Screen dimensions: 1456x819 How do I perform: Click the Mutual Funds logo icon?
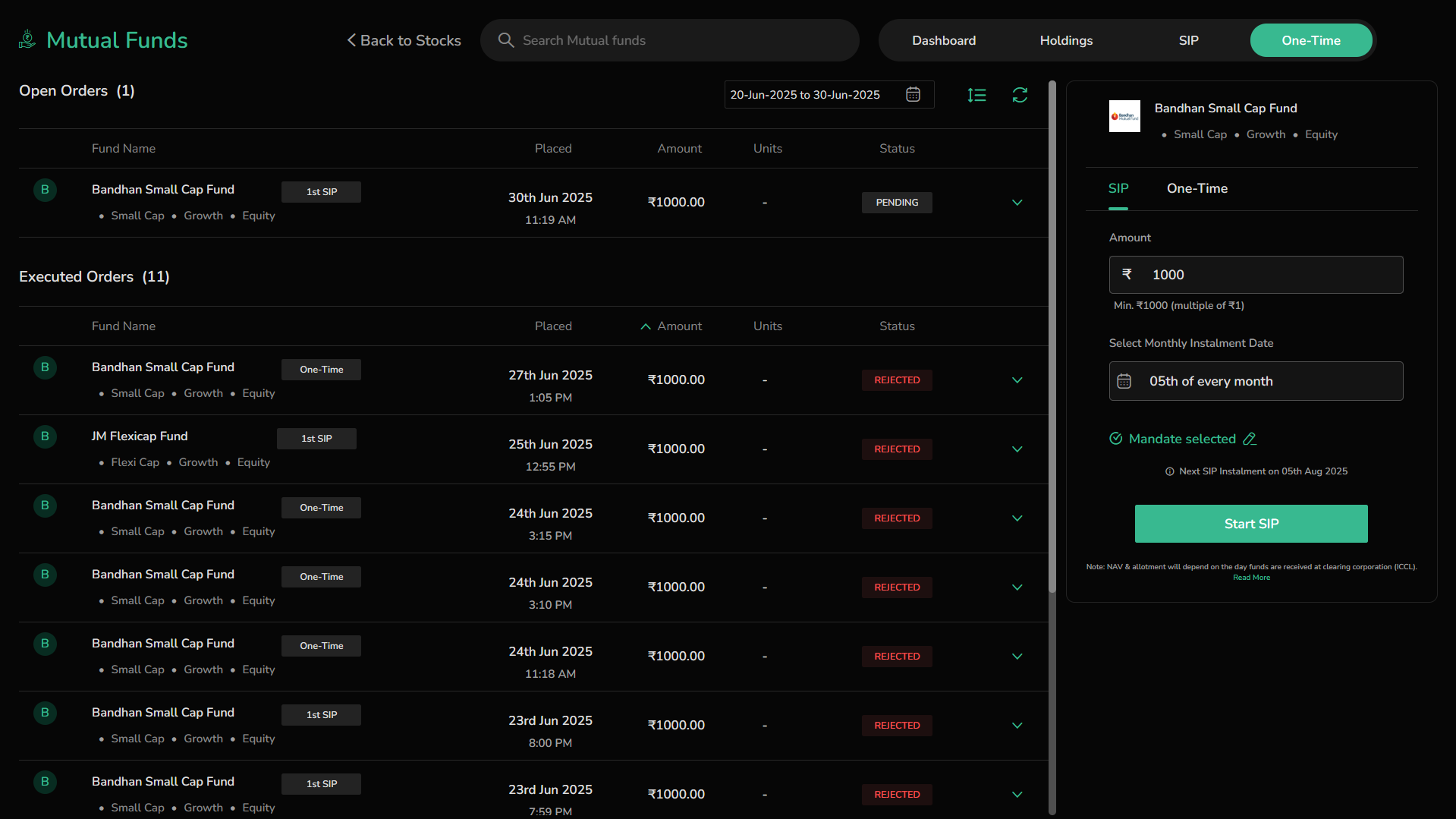pos(27,39)
